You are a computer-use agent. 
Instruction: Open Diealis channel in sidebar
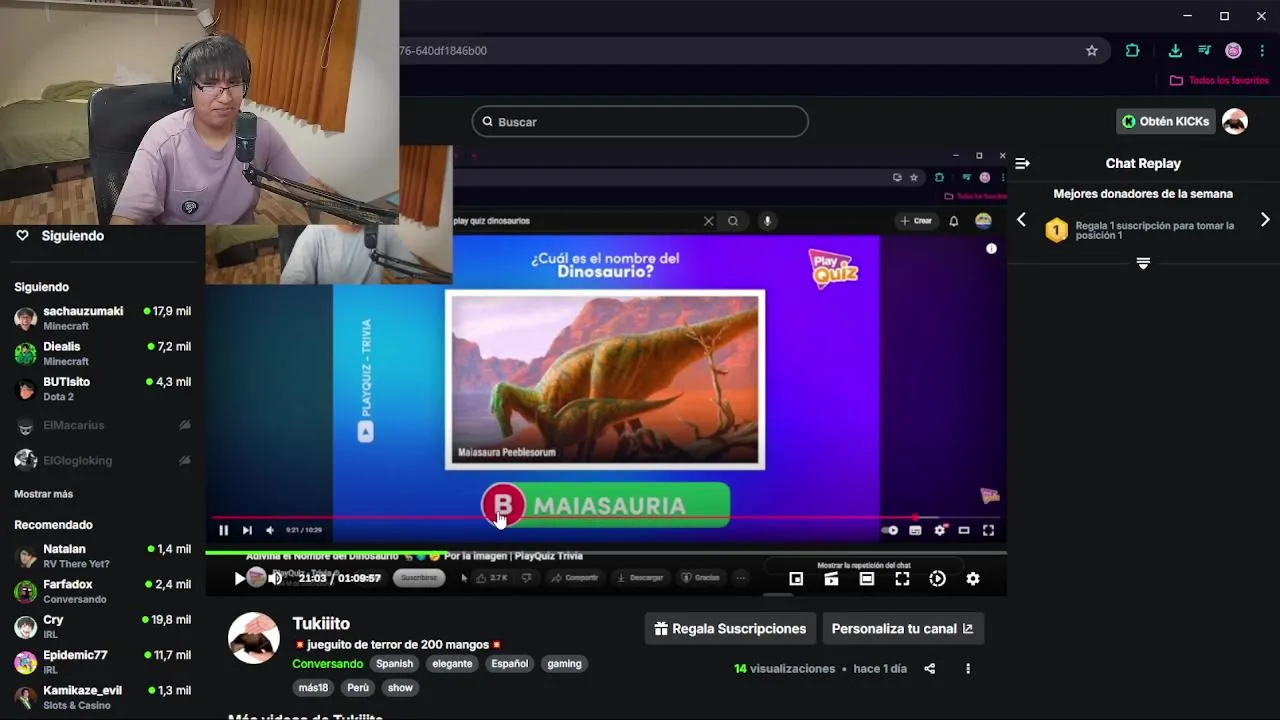pyautogui.click(x=102, y=353)
